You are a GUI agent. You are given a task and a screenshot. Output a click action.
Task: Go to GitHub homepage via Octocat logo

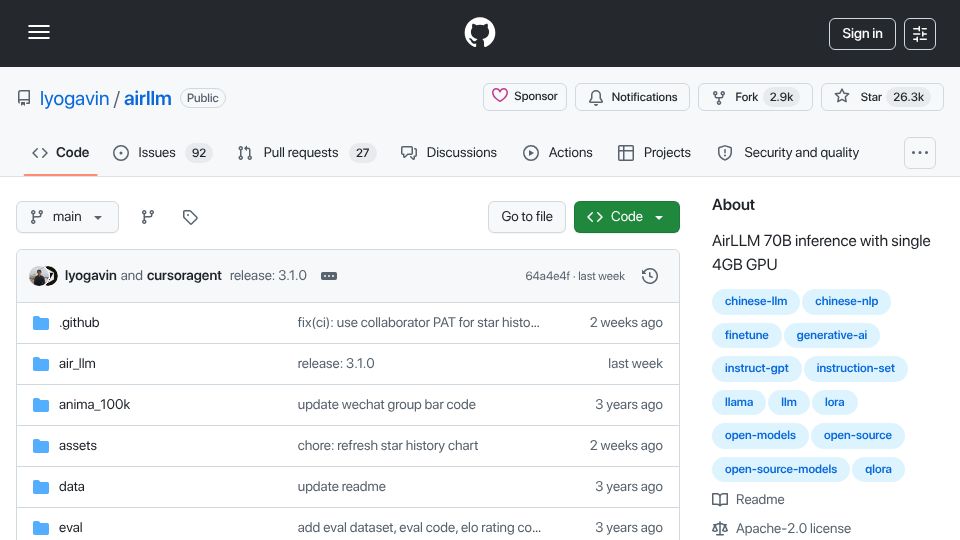coord(479,32)
